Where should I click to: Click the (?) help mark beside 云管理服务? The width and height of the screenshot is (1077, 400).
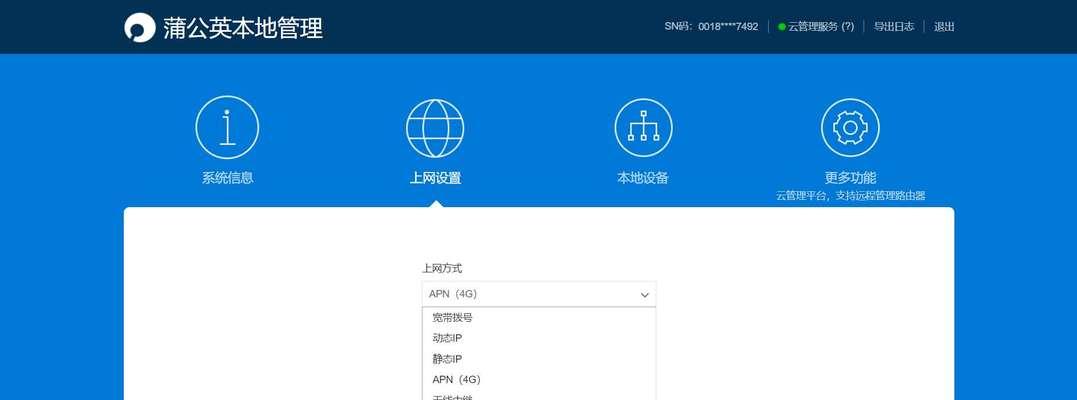pos(848,27)
